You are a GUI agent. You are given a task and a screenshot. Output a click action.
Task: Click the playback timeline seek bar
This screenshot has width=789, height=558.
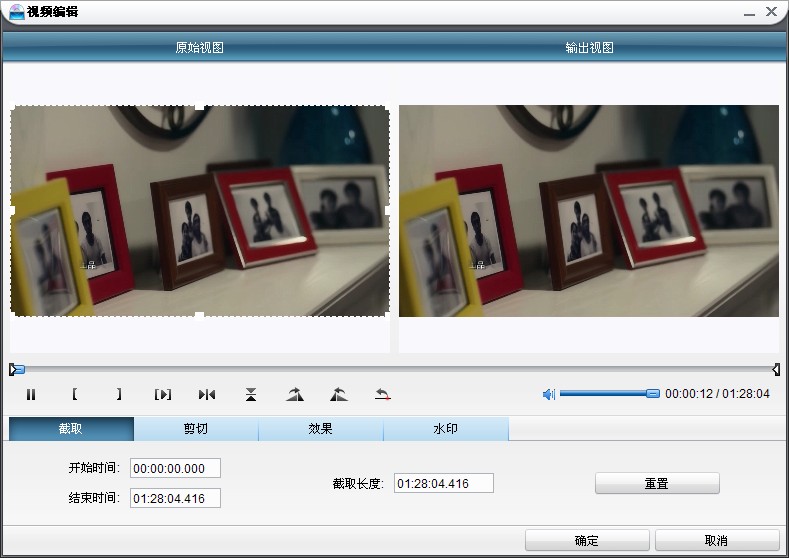[x=395, y=369]
